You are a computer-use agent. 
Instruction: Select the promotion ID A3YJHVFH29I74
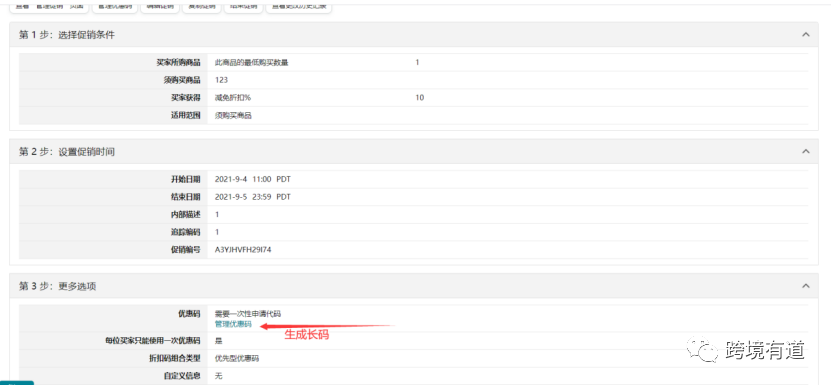(243, 249)
